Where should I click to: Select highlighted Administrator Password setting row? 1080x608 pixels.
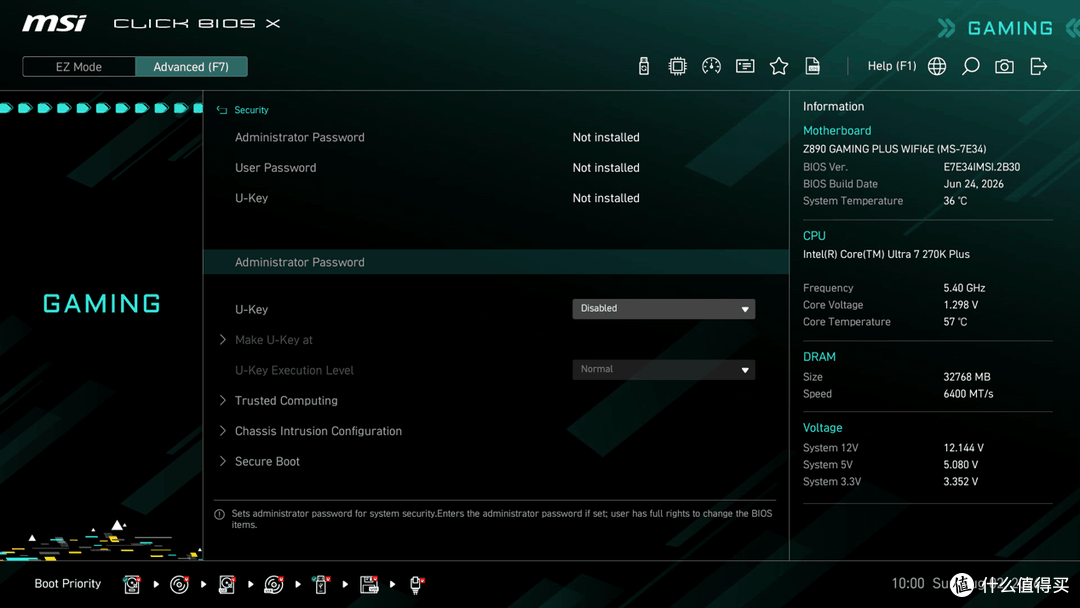tap(496, 262)
